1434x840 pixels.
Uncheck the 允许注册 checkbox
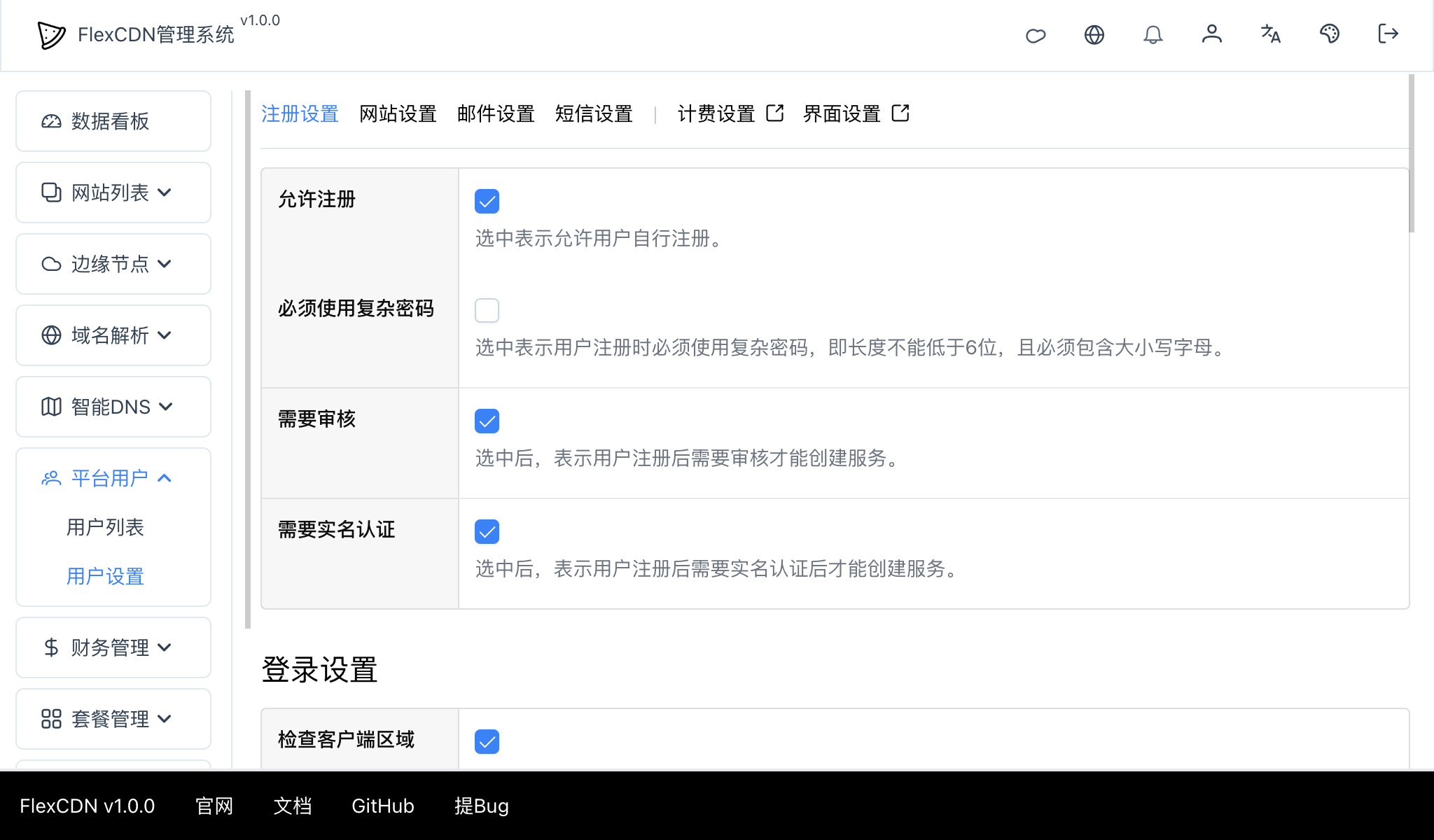coord(487,202)
